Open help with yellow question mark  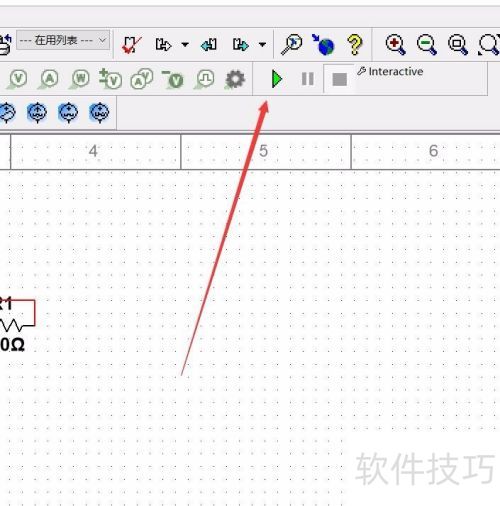pyautogui.click(x=354, y=44)
